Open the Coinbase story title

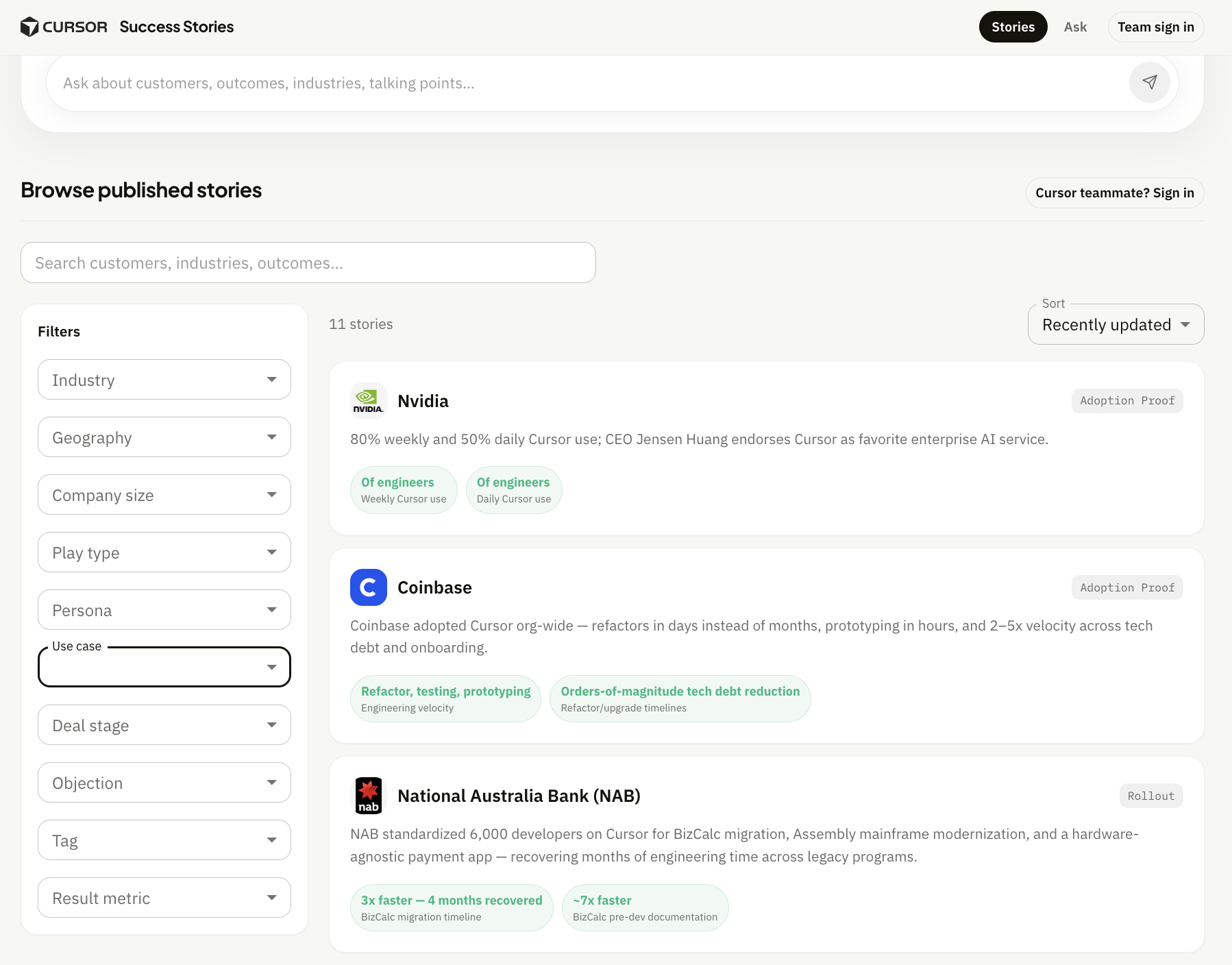434,587
